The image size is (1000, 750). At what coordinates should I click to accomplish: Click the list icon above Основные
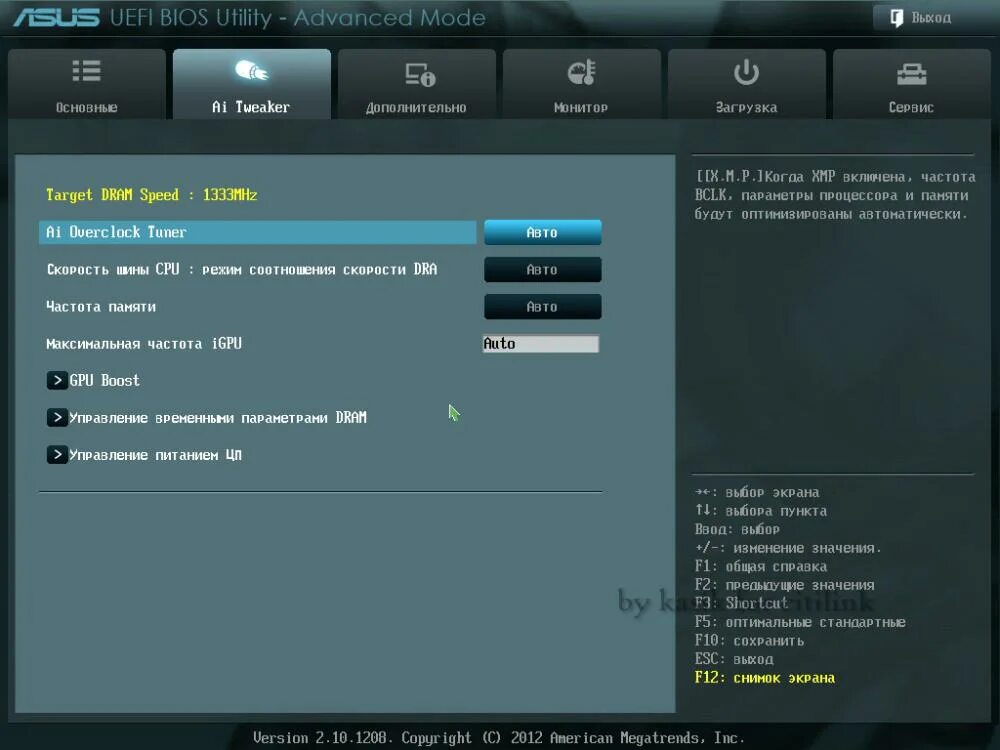(x=86, y=71)
